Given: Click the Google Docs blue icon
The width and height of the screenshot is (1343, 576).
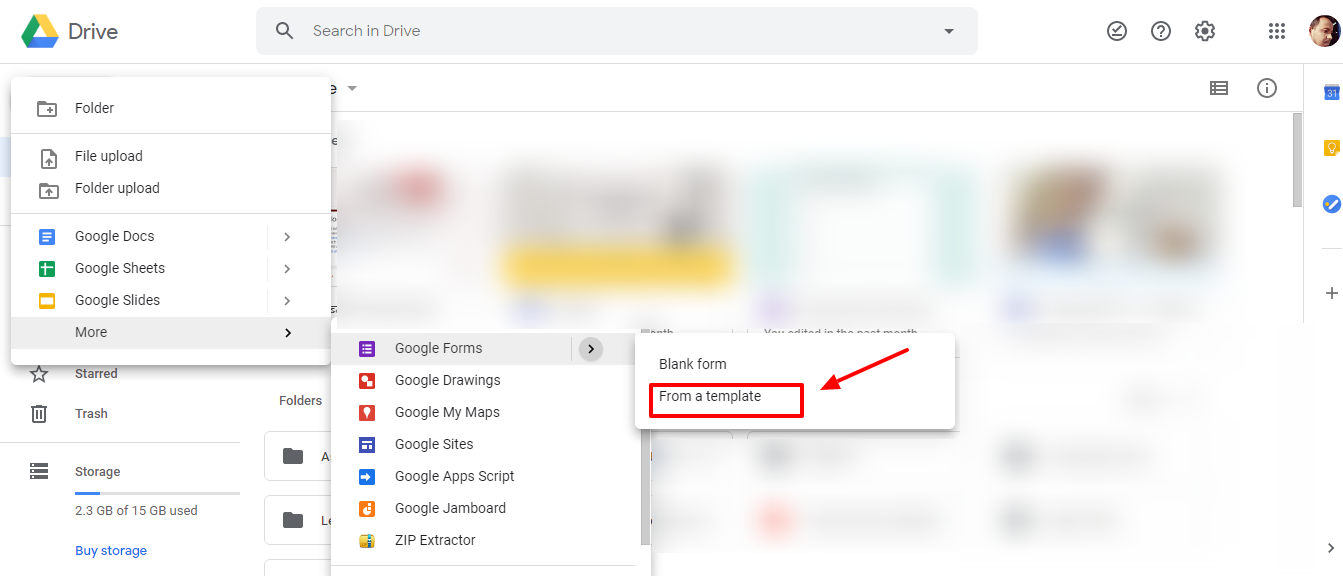Looking at the screenshot, I should click(x=47, y=237).
